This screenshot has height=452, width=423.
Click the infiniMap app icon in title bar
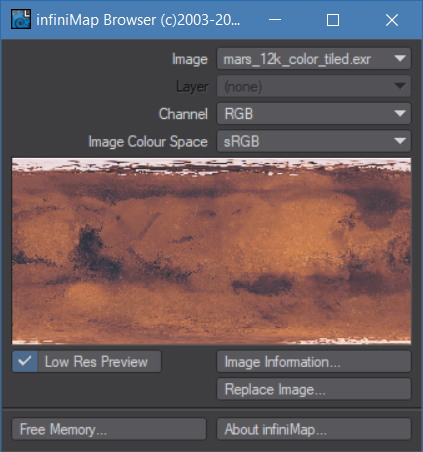[x=21, y=19]
